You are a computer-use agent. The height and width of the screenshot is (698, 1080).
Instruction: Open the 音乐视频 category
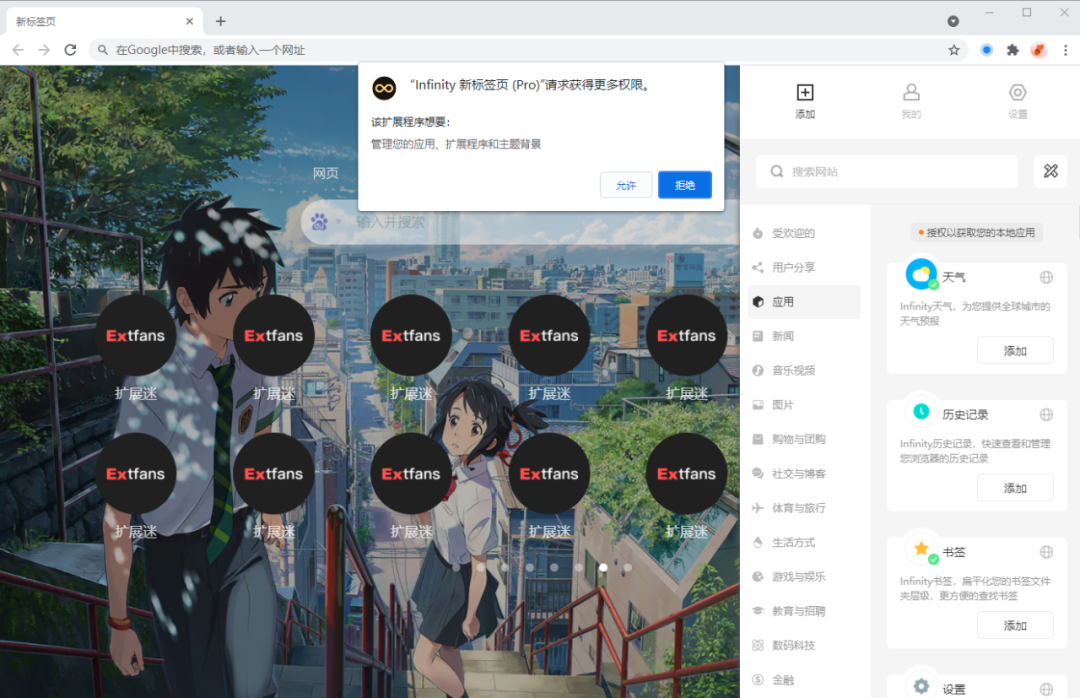(804, 371)
